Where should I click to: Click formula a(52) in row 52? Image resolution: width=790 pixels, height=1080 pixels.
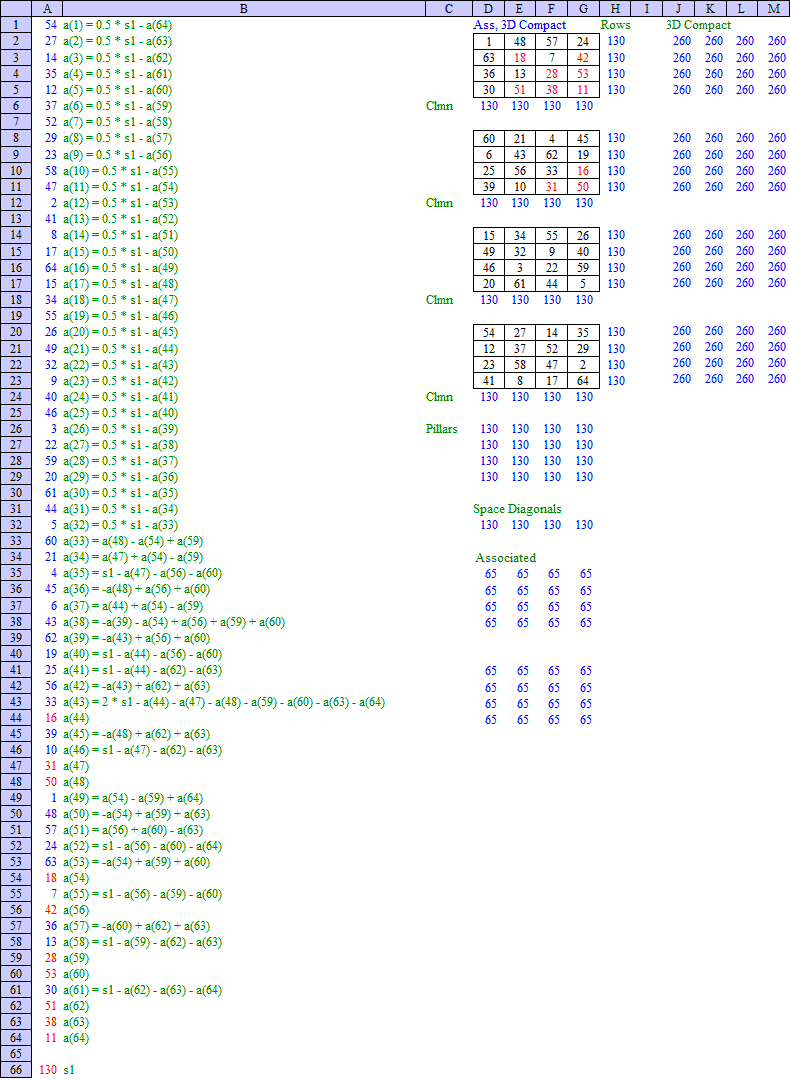pos(142,846)
